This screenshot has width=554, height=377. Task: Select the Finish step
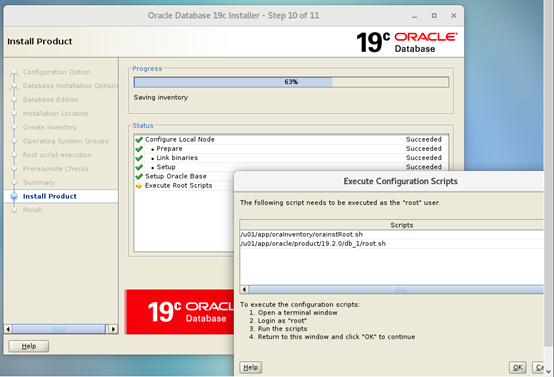point(32,210)
